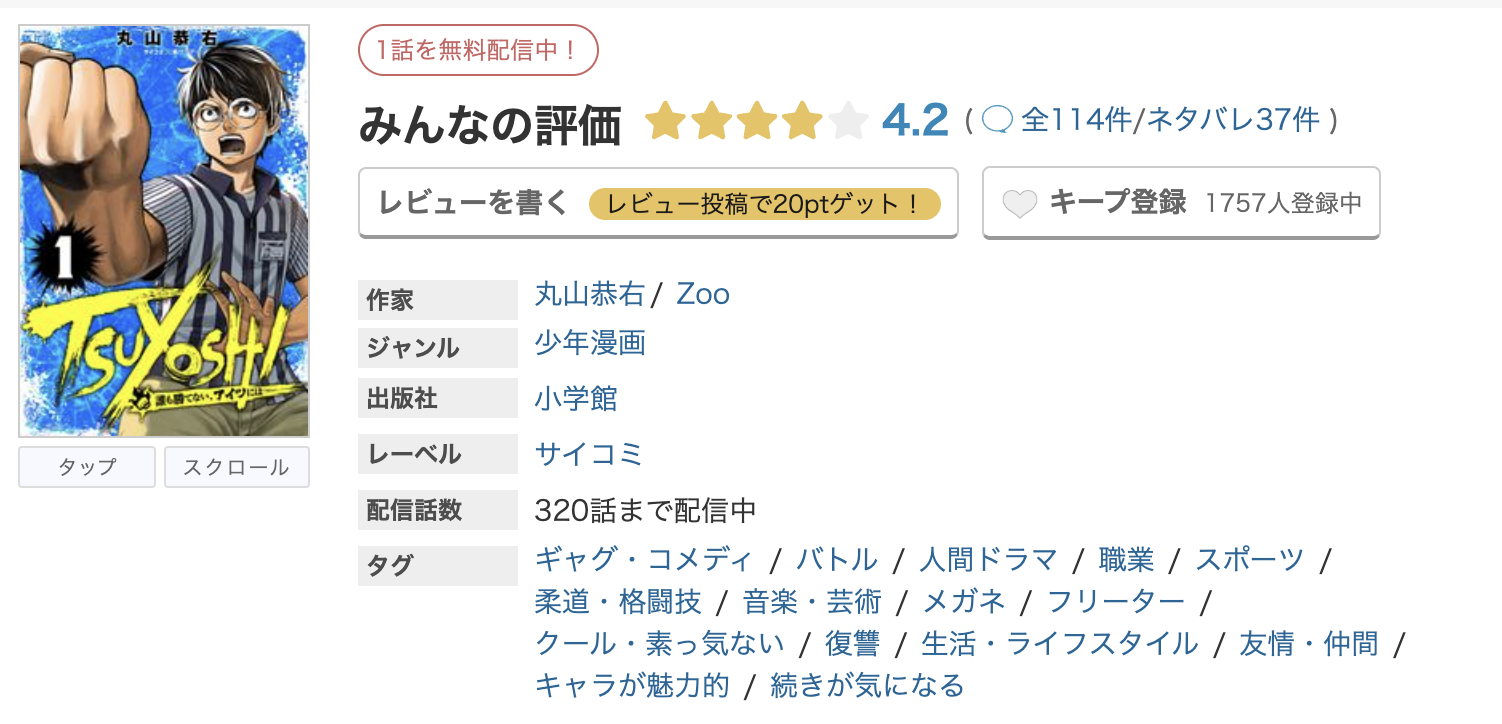Image resolution: width=1502 pixels, height=724 pixels.
Task: Select the タップ reading mode
Action: point(86,466)
